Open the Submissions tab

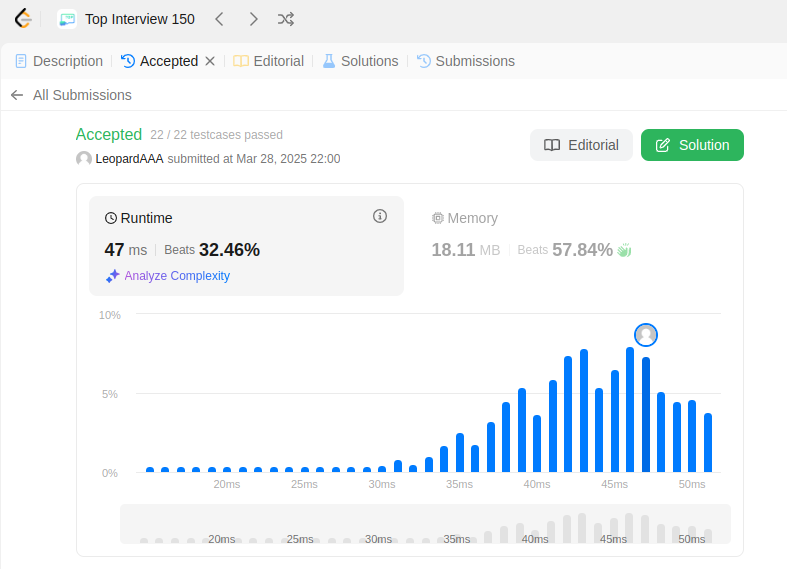tap(466, 61)
